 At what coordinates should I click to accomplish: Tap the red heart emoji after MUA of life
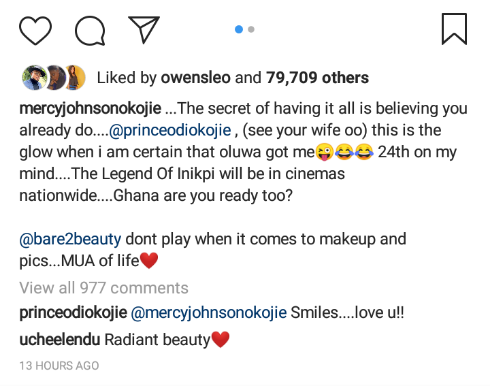[x=149, y=260]
